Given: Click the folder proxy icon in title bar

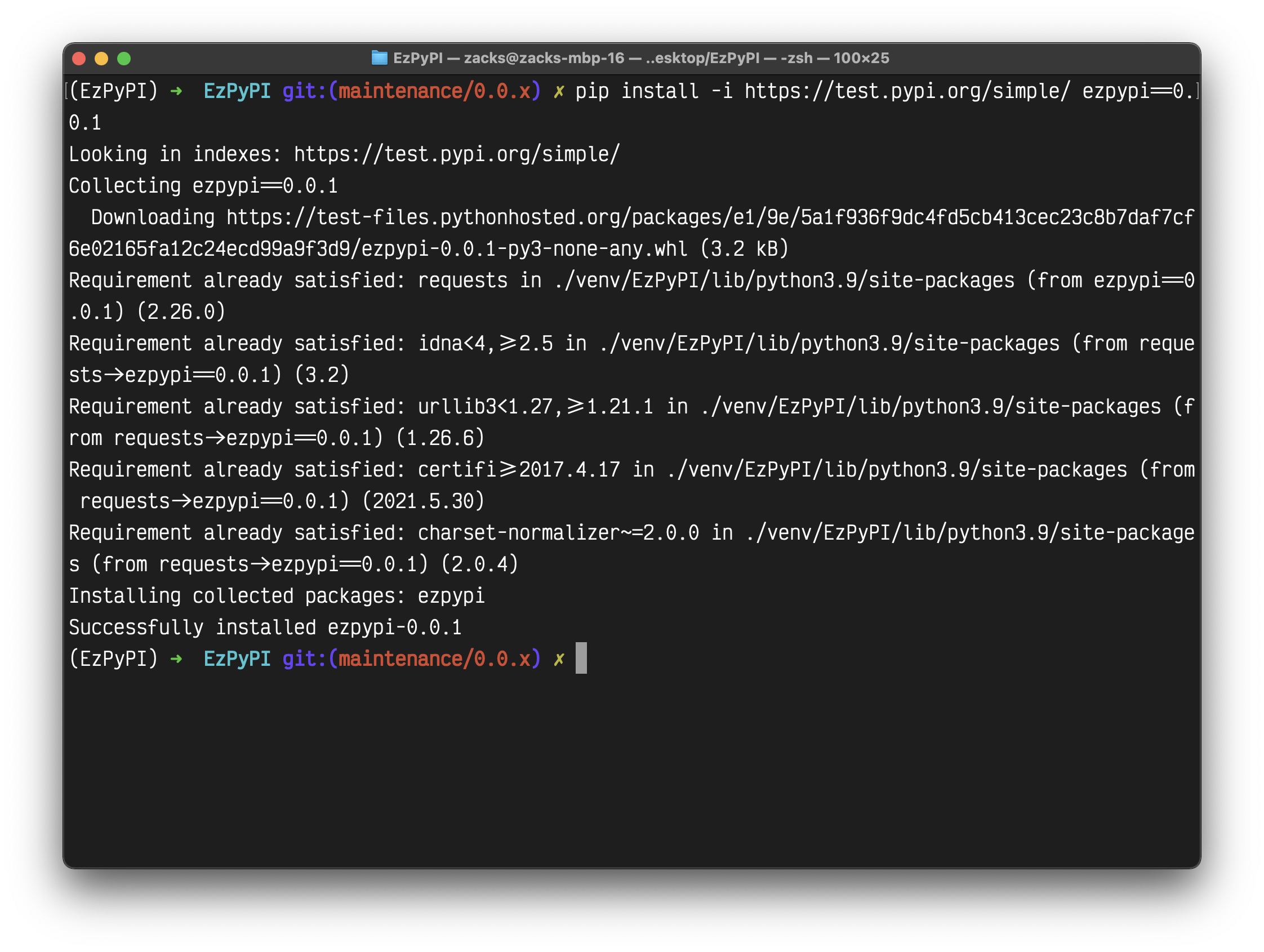Looking at the screenshot, I should tap(379, 57).
